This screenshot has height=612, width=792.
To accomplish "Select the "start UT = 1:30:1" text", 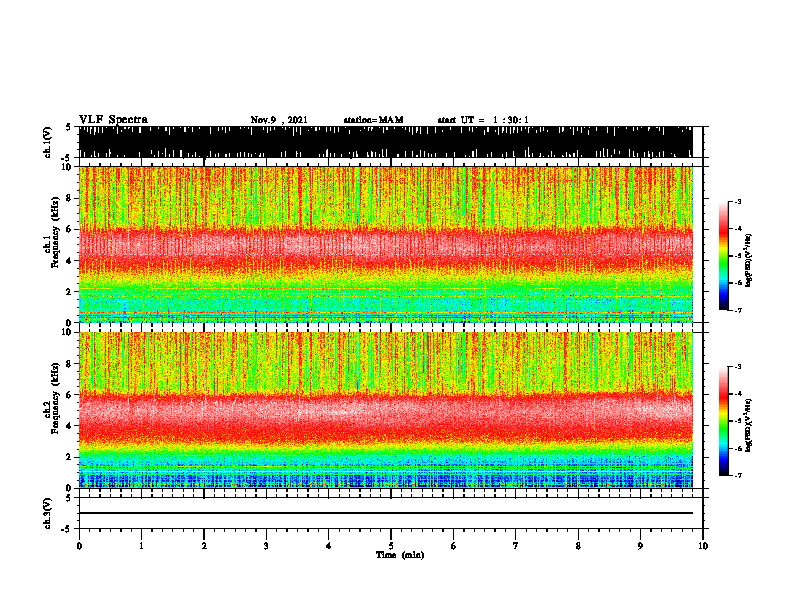I will click(x=483, y=120).
